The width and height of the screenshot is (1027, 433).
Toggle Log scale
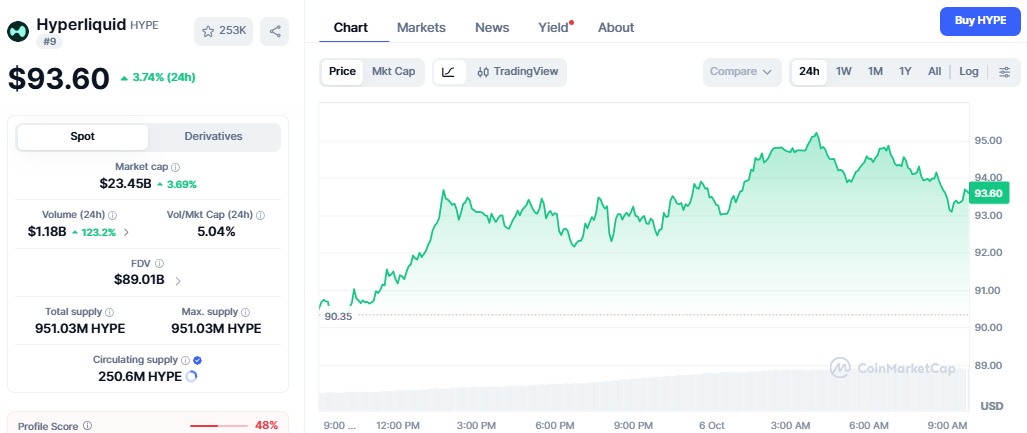pyautogui.click(x=969, y=71)
